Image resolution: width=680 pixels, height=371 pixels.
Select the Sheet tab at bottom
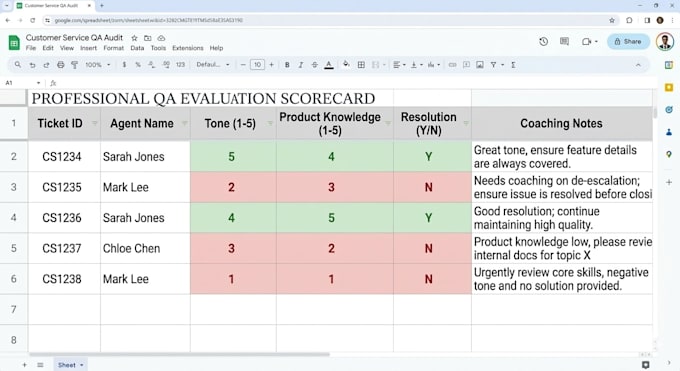70,365
